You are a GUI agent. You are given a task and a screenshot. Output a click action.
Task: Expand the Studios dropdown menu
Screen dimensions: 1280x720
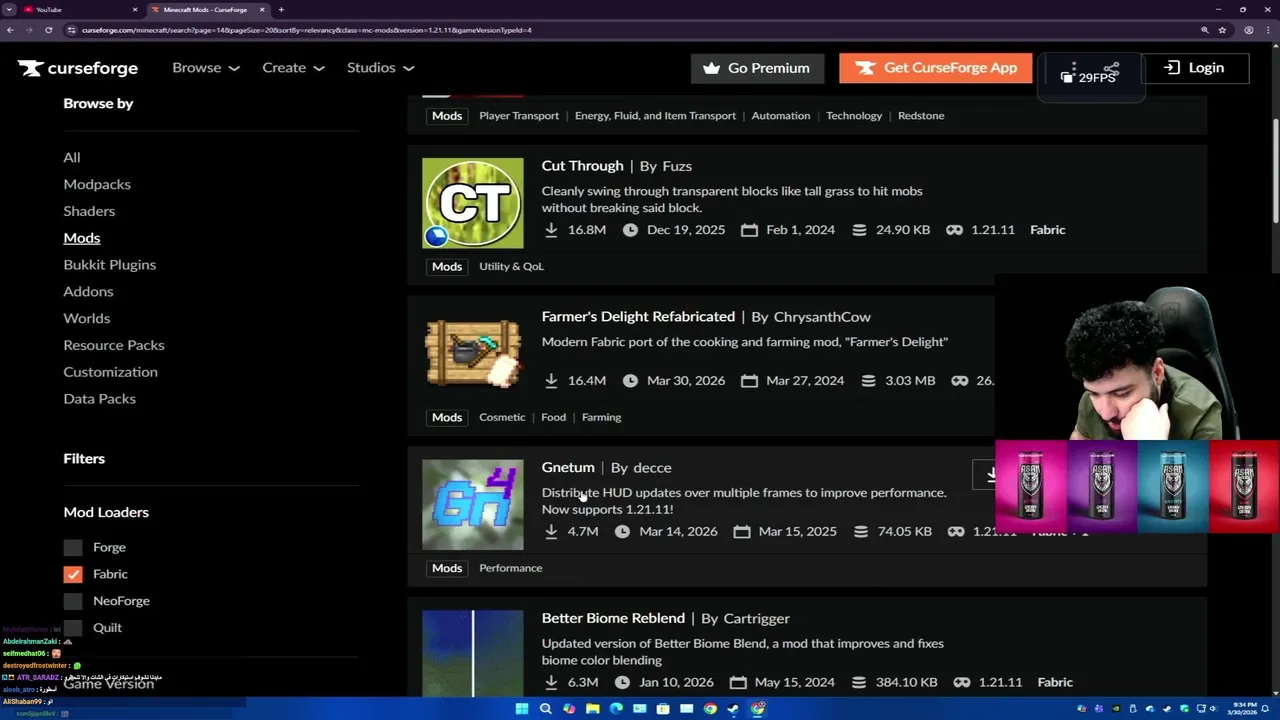(x=380, y=68)
